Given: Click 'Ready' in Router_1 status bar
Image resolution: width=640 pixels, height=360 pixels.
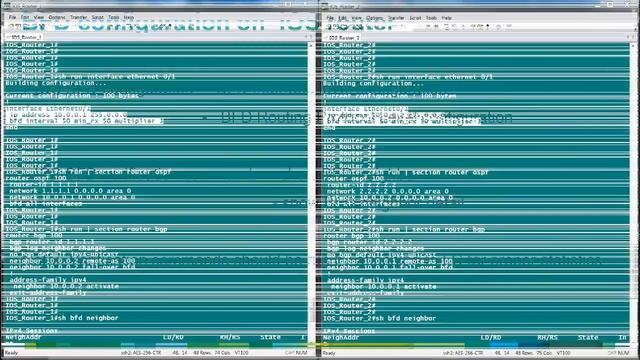Looking at the screenshot, I should coord(11,353).
